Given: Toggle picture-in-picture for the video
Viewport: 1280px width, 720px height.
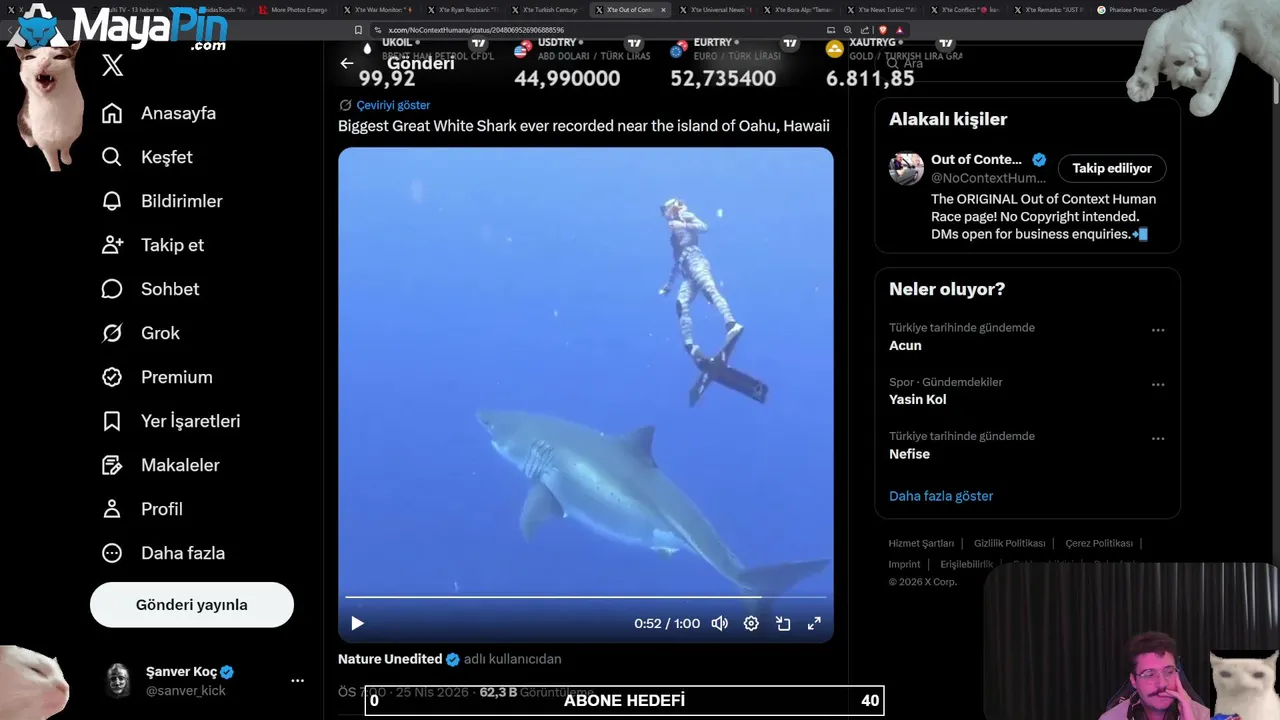Looking at the screenshot, I should tap(783, 623).
